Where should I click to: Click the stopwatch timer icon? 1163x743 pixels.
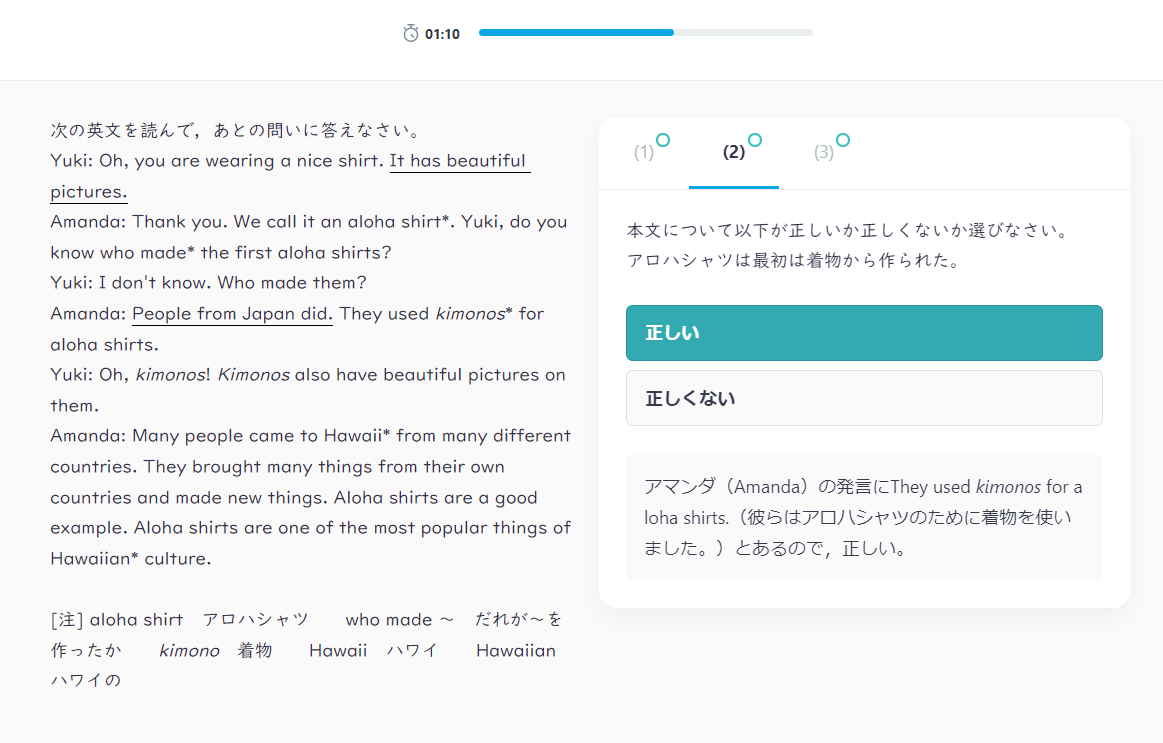click(411, 34)
